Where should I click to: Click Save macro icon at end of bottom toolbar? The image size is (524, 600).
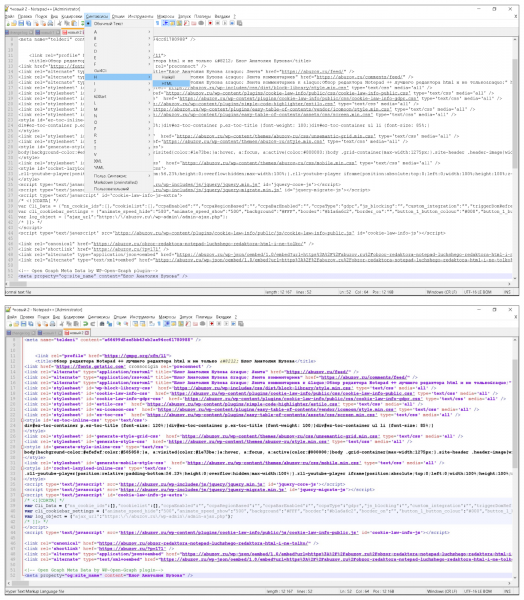[241, 324]
